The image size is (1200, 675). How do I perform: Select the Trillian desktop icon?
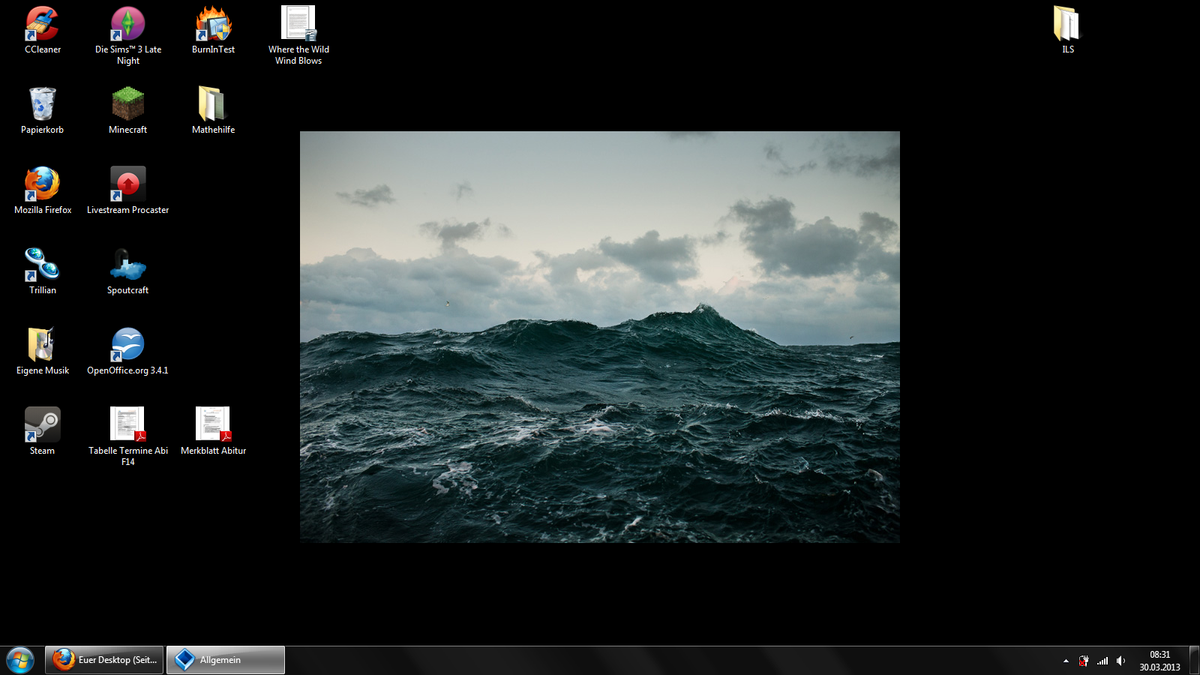[x=42, y=264]
